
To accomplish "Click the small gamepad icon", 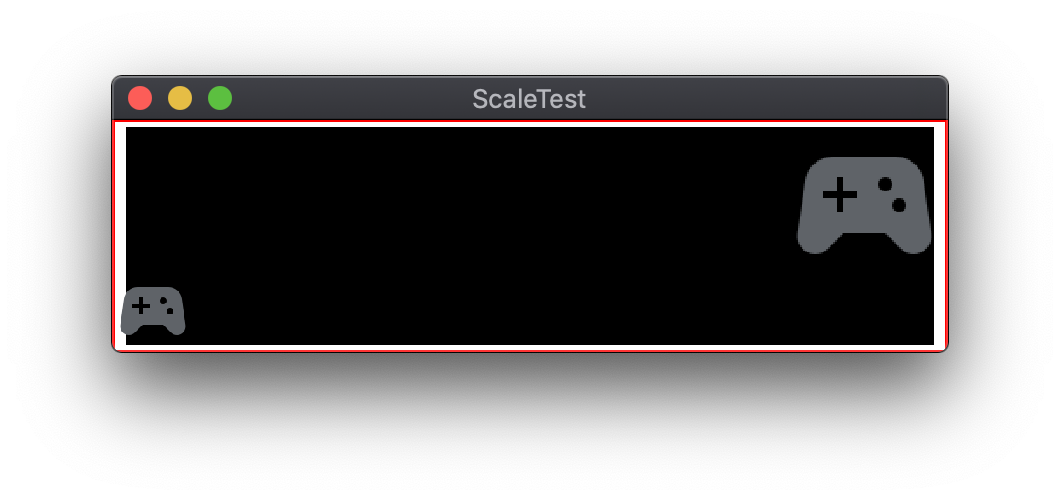I will coord(153,310).
